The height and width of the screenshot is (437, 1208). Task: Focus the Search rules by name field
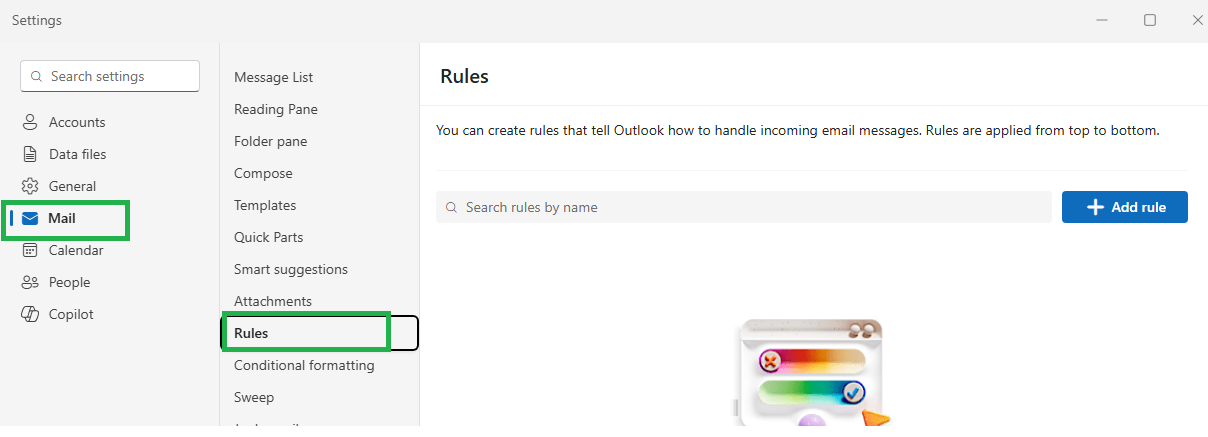[x=744, y=207]
